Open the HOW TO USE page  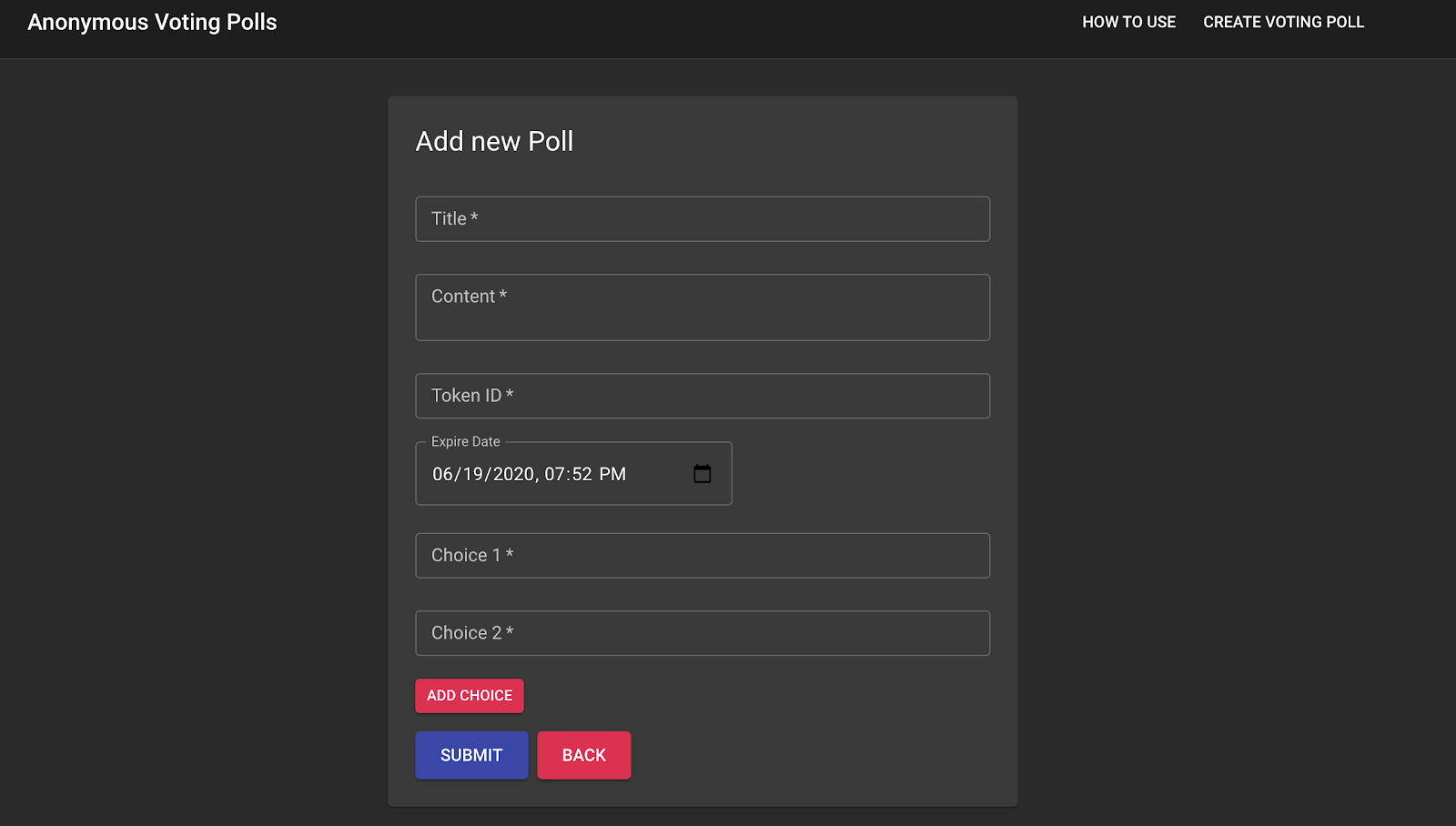1128,22
